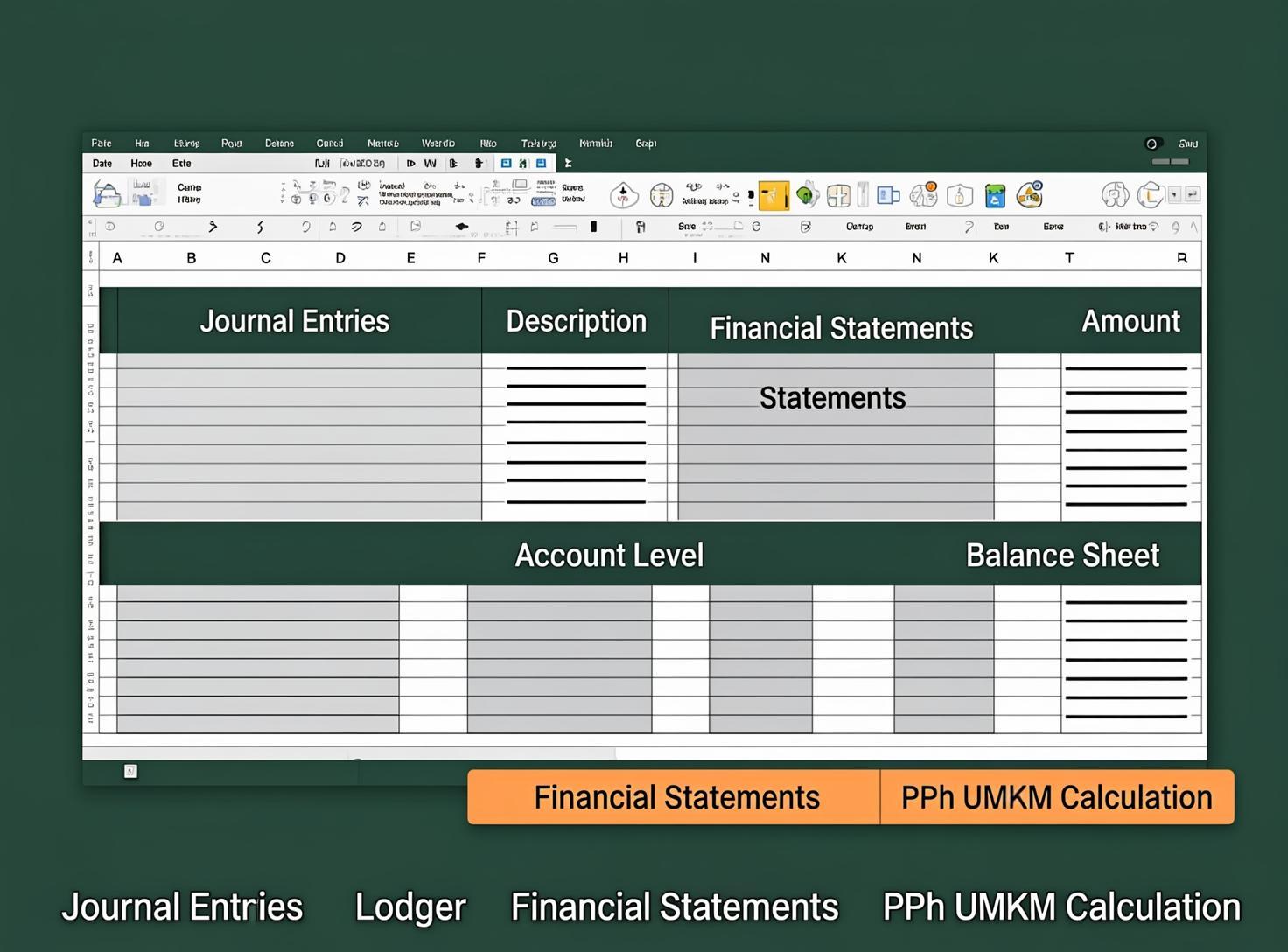This screenshot has height=952, width=1288.
Task: Click the blue rectangle ribbon icon
Action: pos(888,195)
